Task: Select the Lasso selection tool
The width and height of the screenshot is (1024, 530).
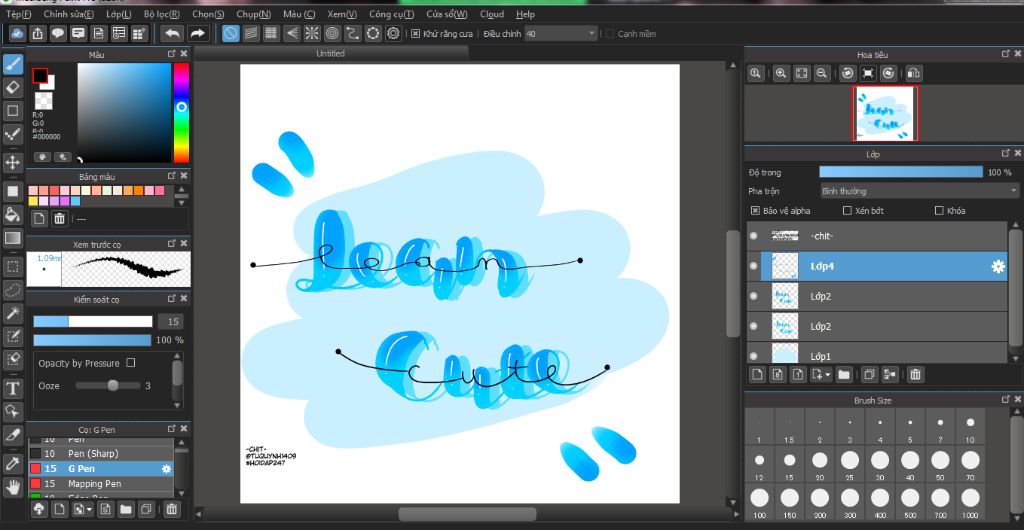Action: (13, 289)
